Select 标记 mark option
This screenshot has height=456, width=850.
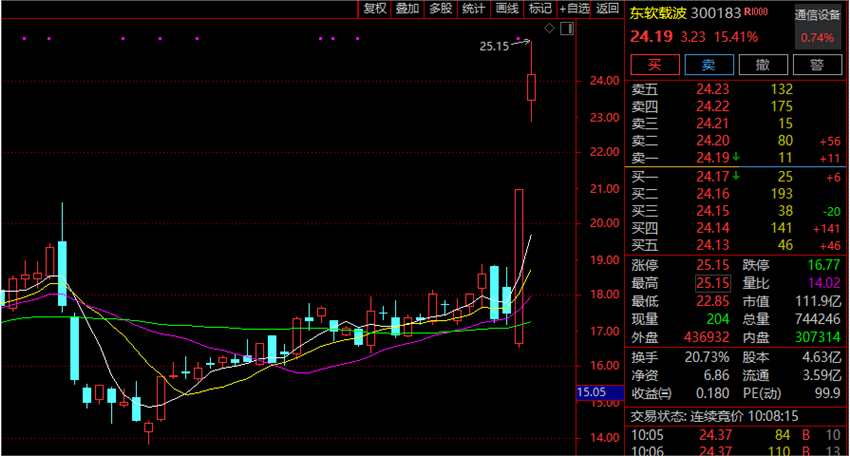click(x=540, y=8)
